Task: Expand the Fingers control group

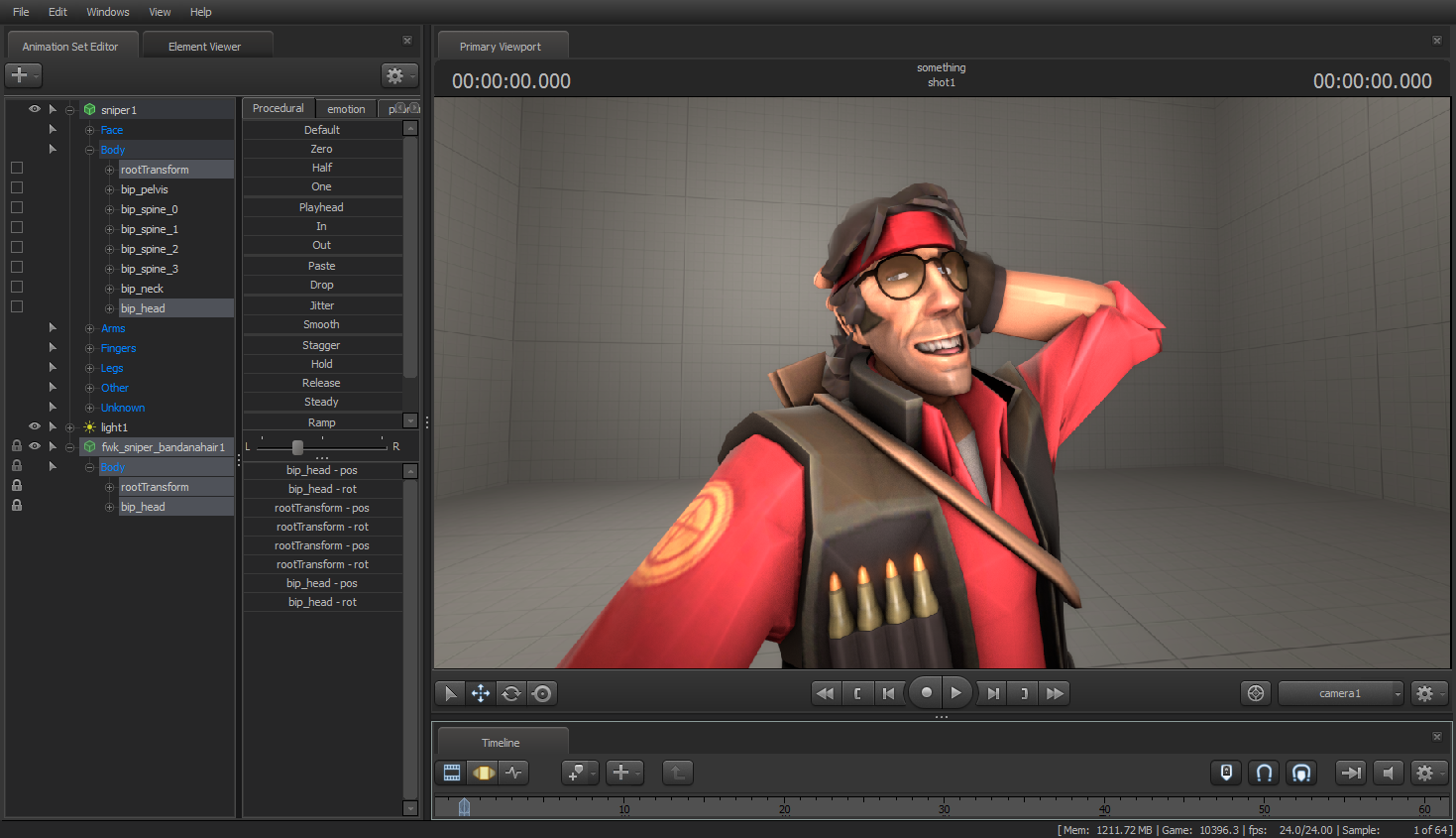Action: pyautogui.click(x=90, y=348)
